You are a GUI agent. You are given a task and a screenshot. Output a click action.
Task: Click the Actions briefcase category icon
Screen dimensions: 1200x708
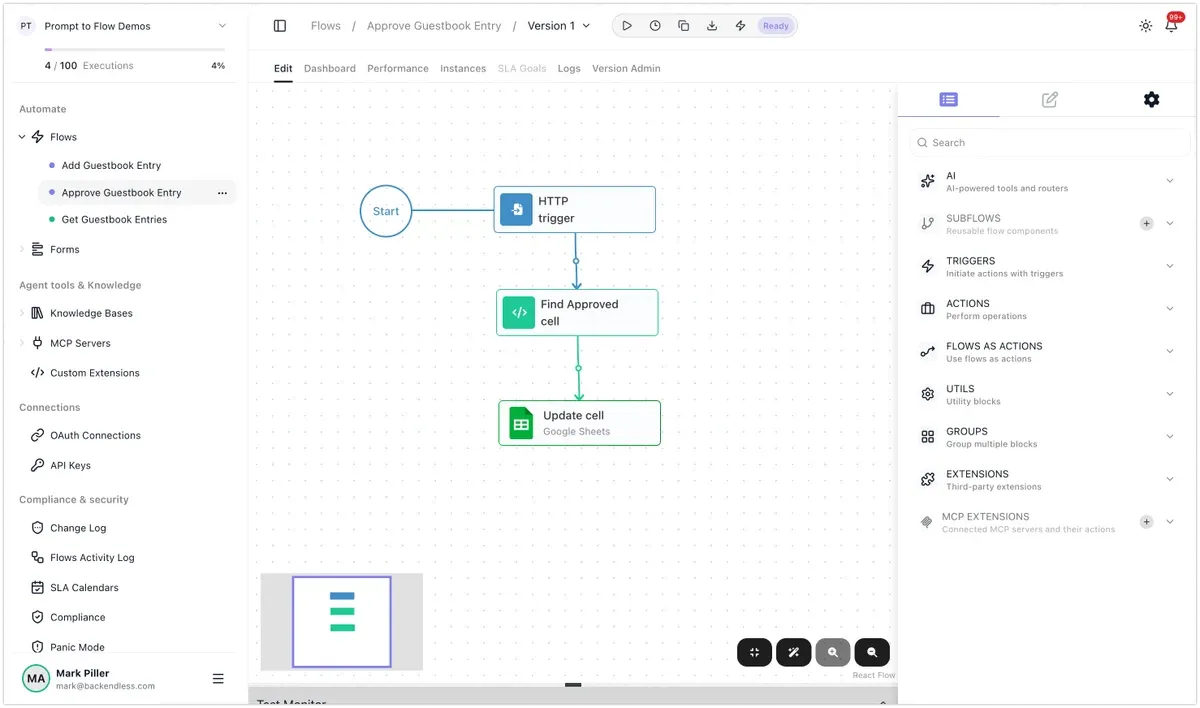[928, 309]
